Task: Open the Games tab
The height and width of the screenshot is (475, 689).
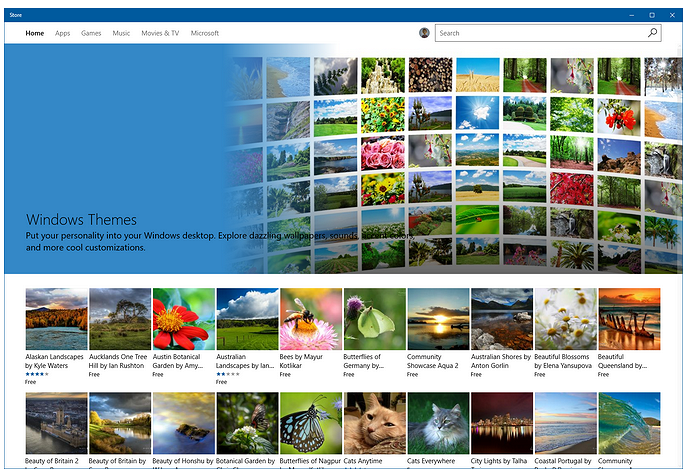Action: (x=91, y=33)
